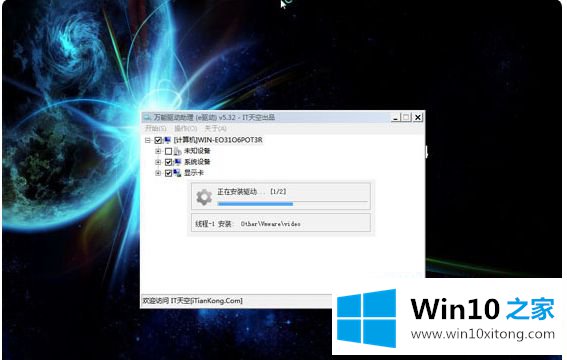Uncheck the 系统设备 checkbox
Screen dimensions: 567x360
(168, 162)
